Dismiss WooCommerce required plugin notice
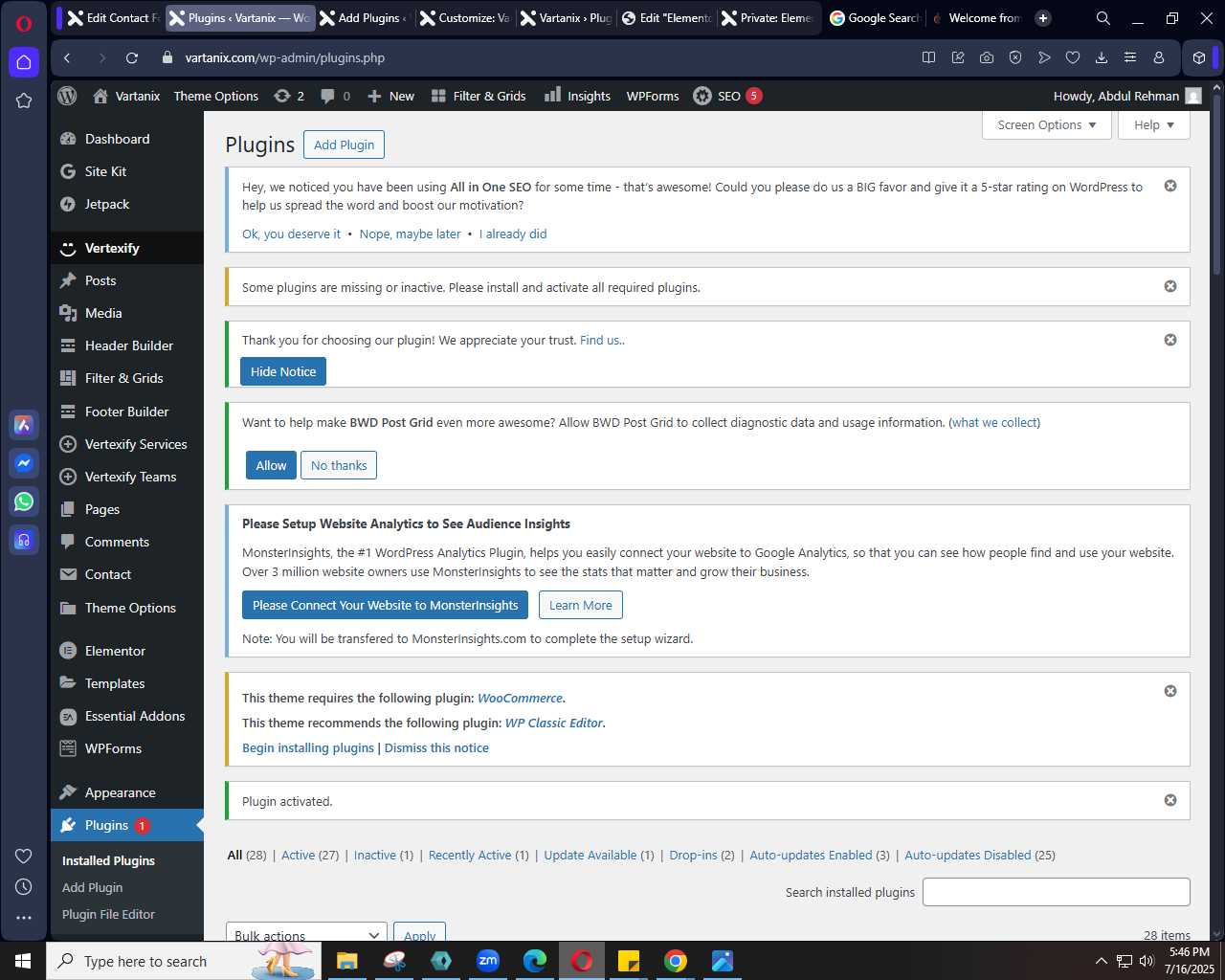This screenshot has width=1225, height=980. pyautogui.click(x=1170, y=691)
